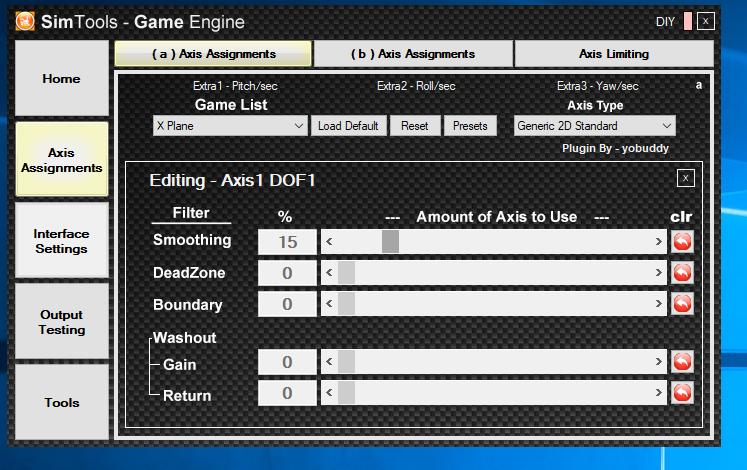Go to Home in the sidebar

(x=61, y=79)
